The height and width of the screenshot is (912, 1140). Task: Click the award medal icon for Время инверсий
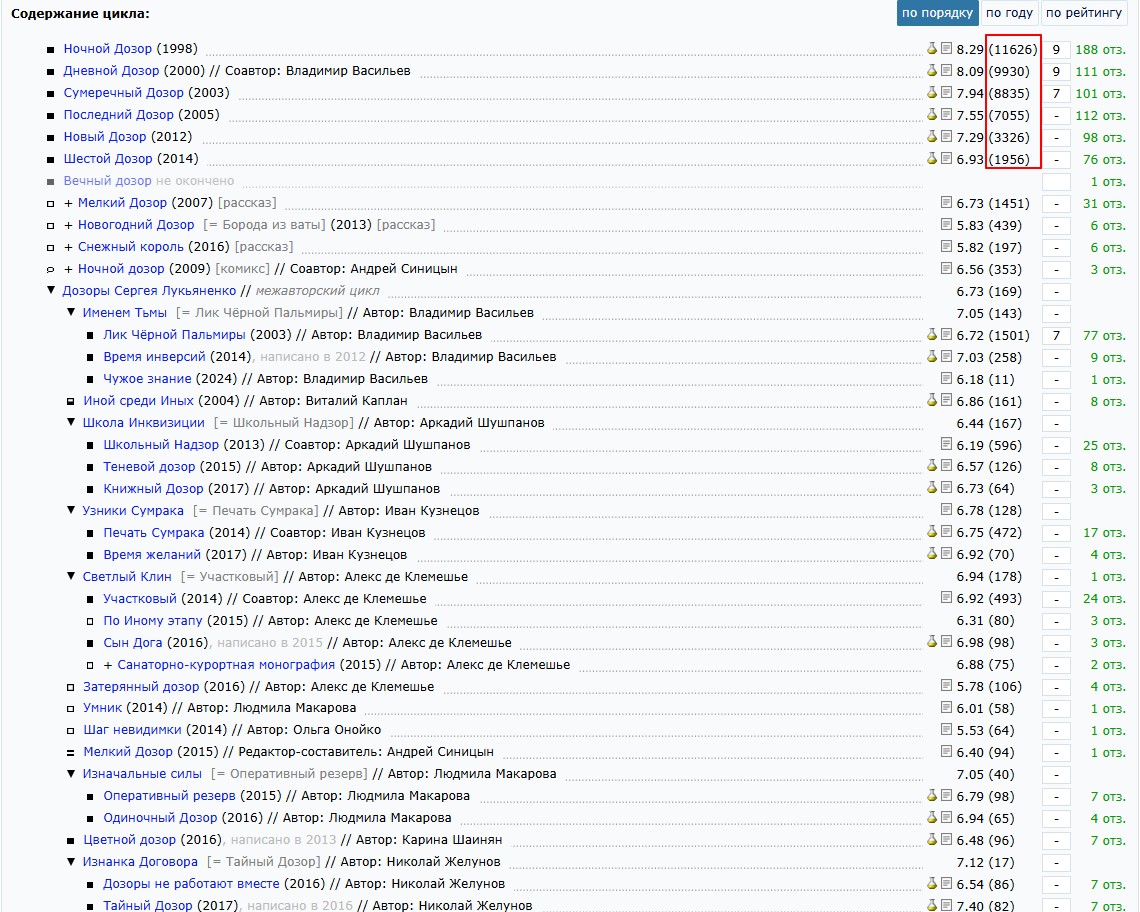pos(932,356)
